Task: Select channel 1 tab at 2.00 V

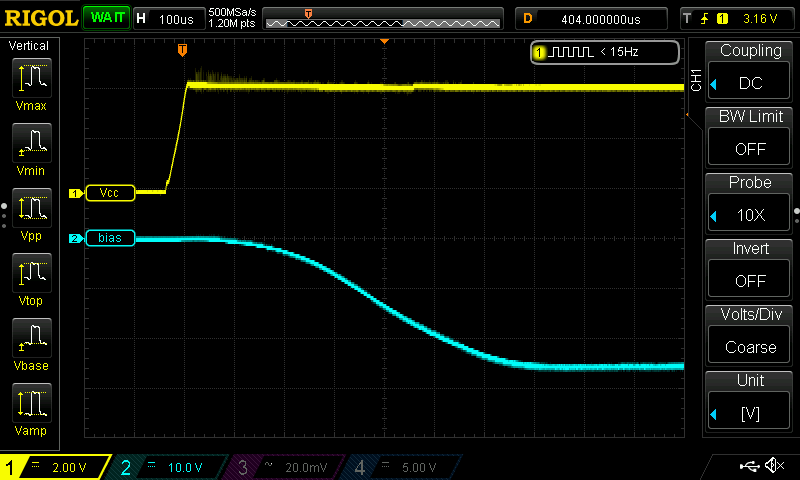Action: 55,467
